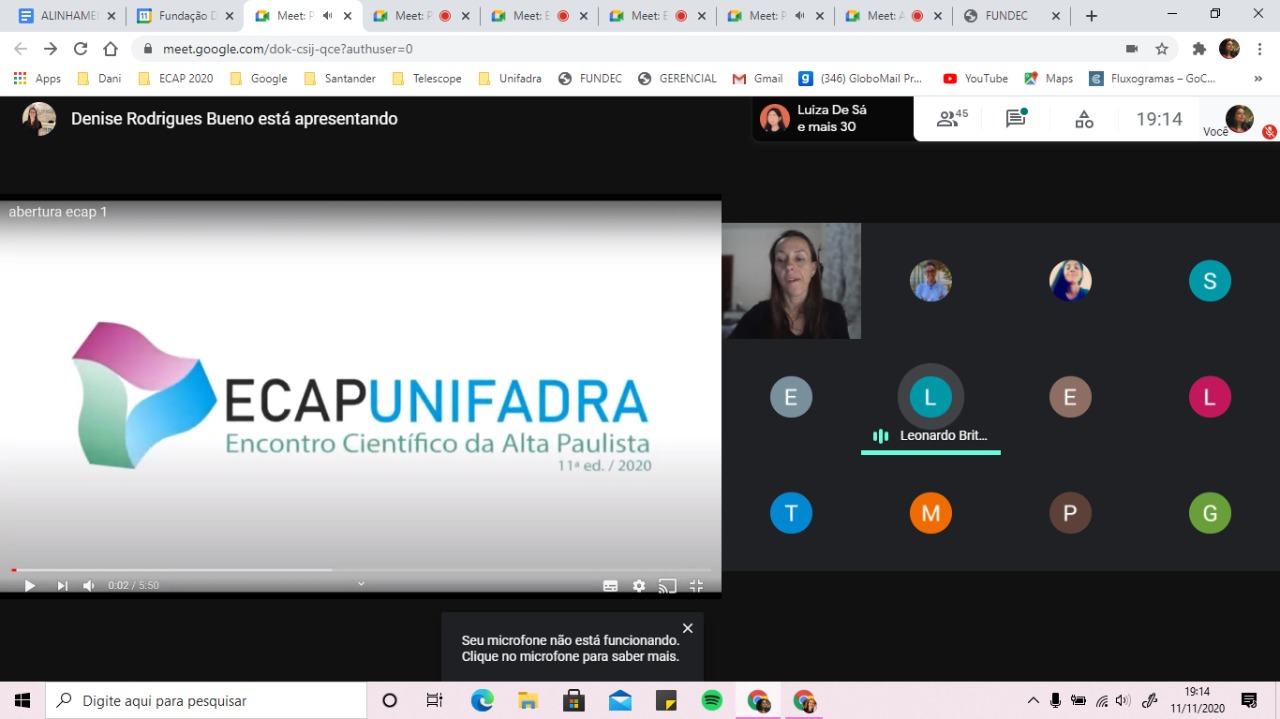This screenshot has width=1280, height=719.
Task: Open the Dani bookmarks folder
Action: (x=99, y=78)
